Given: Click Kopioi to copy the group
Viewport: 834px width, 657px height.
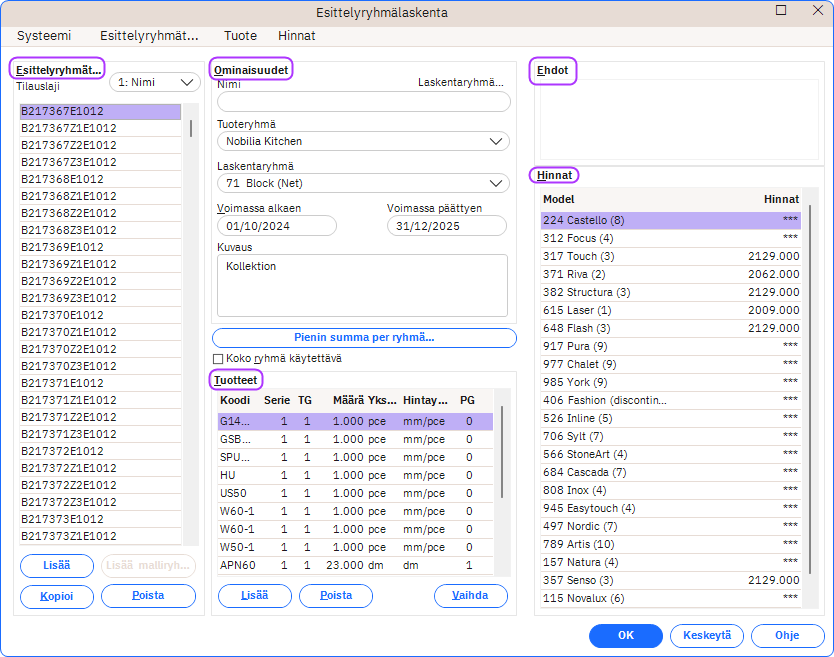Looking at the screenshot, I should click(57, 596).
